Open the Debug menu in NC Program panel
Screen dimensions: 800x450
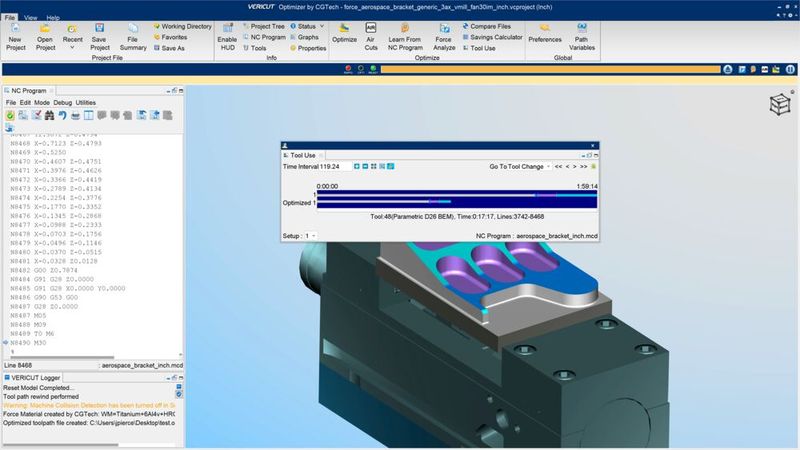tap(62, 103)
